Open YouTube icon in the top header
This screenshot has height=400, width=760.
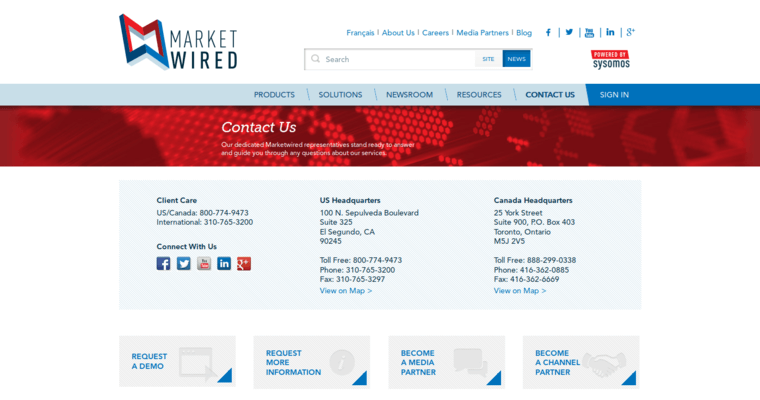[x=589, y=32]
